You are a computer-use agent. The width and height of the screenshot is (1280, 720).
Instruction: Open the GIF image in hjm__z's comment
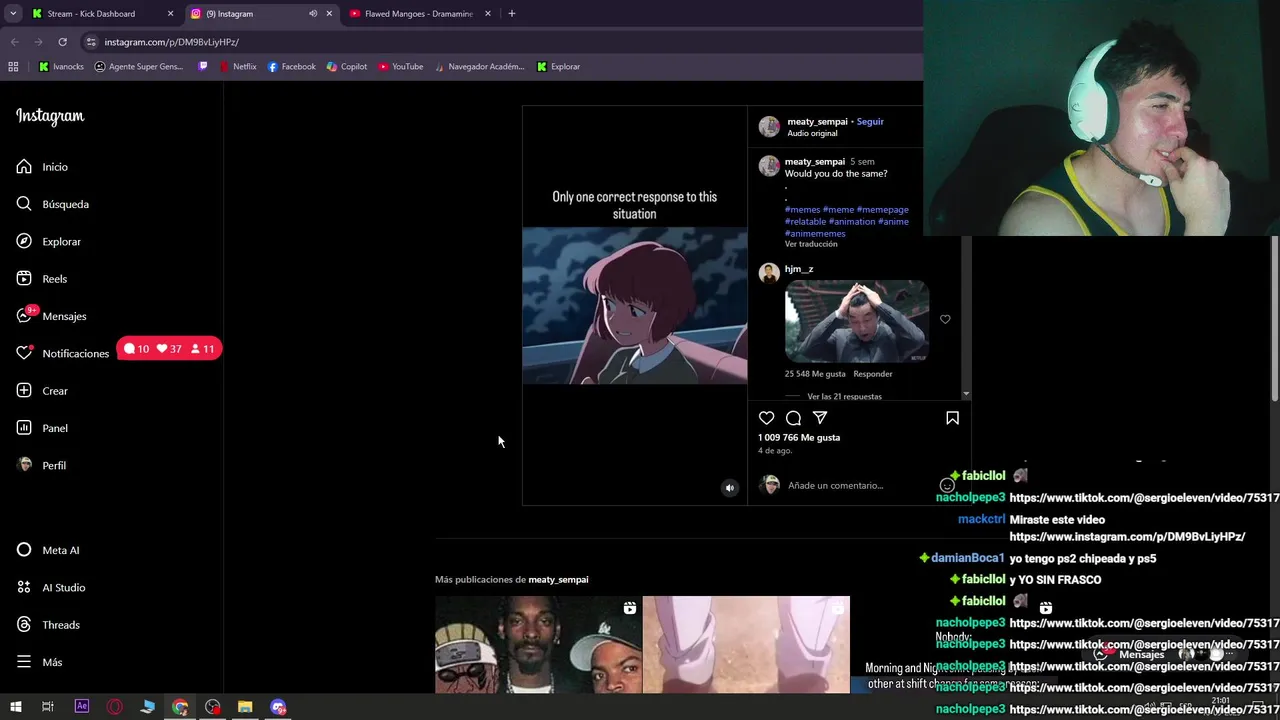[857, 320]
